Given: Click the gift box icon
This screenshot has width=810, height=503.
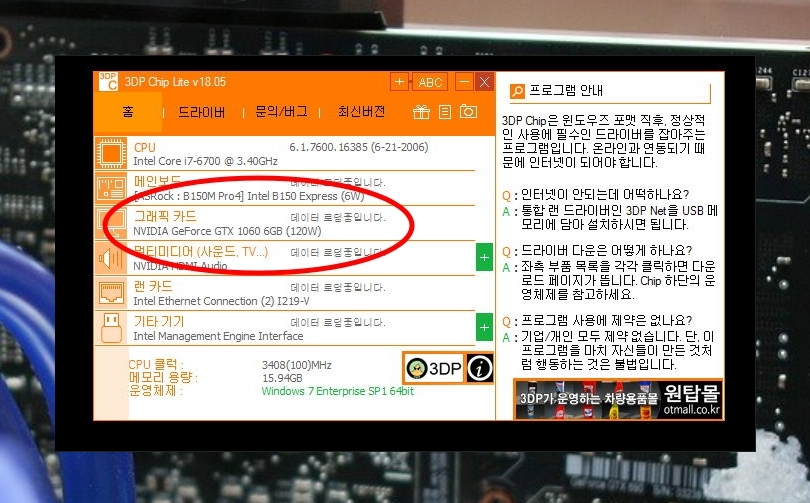Looking at the screenshot, I should pos(421,112).
